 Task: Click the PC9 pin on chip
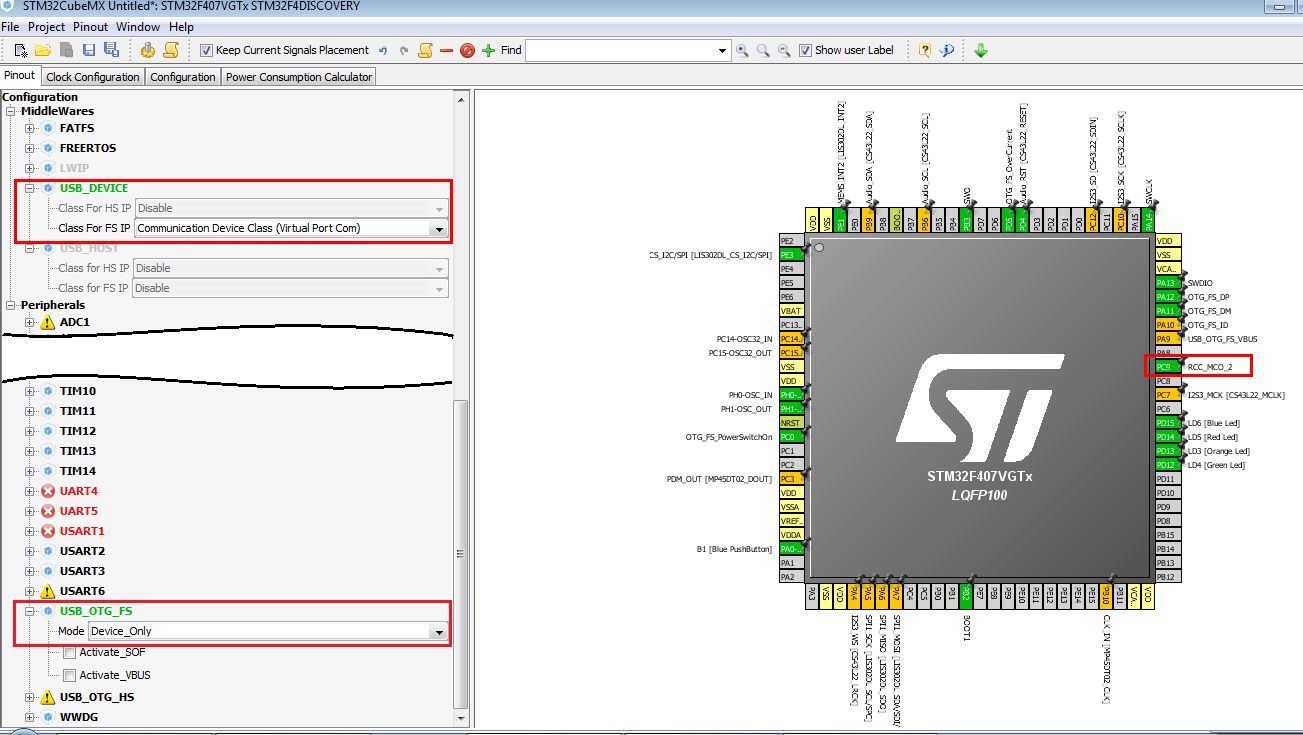click(x=1166, y=367)
